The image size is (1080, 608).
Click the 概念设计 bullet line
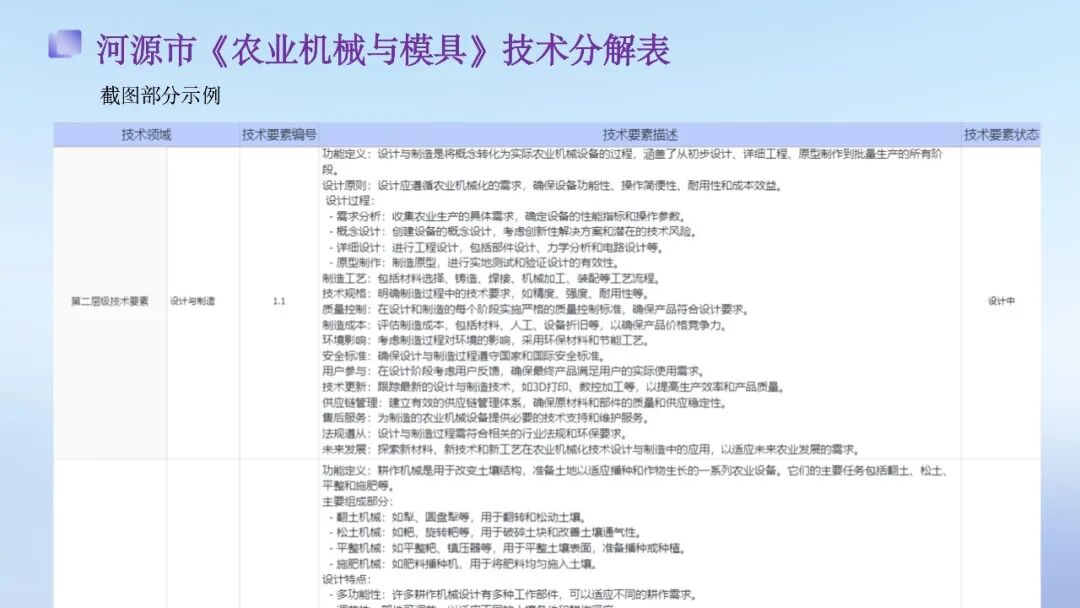513,231
